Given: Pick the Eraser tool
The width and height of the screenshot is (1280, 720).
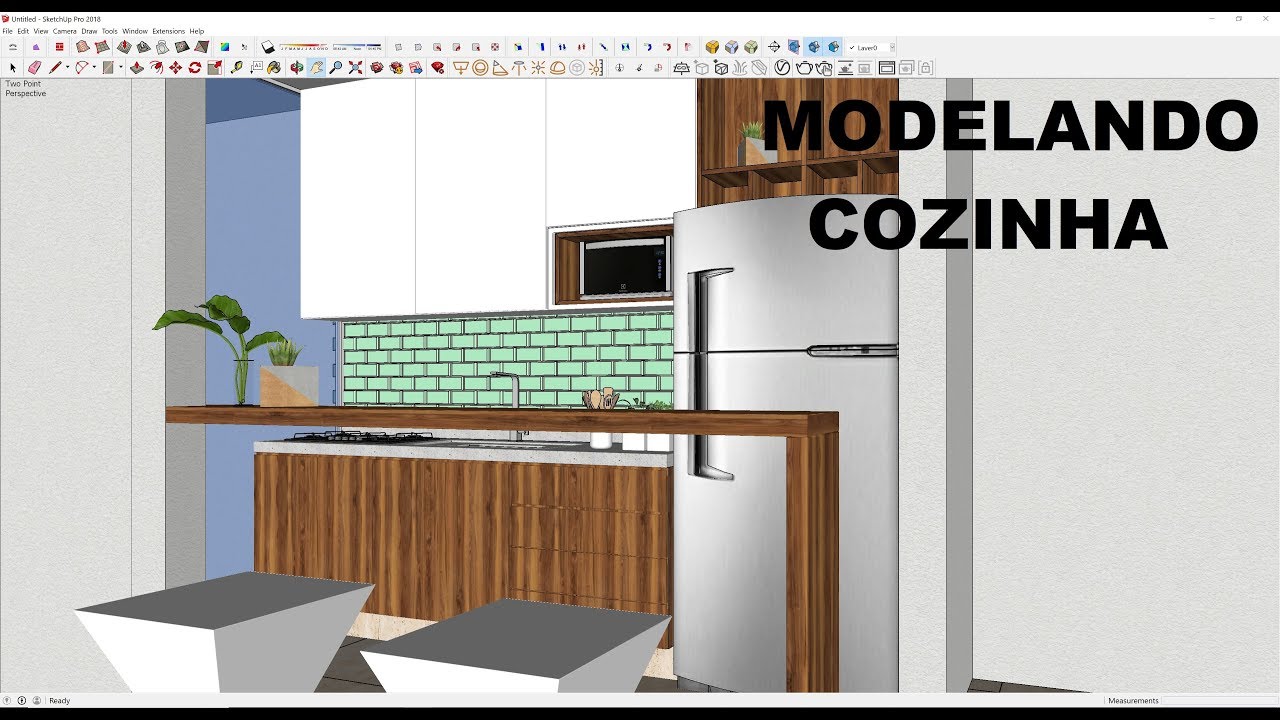Looking at the screenshot, I should coord(34,67).
